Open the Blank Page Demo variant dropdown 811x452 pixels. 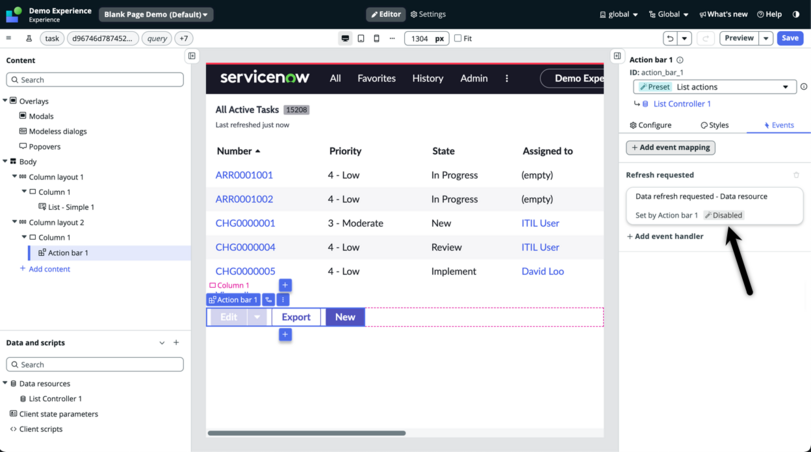click(x=156, y=14)
